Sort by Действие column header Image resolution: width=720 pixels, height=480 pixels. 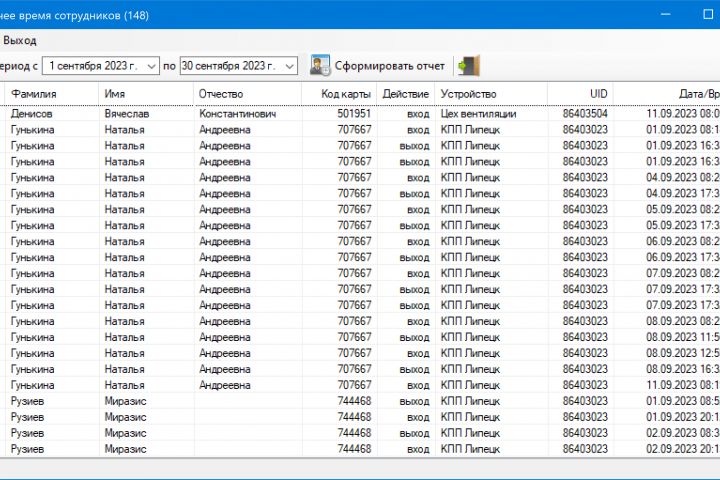tap(405, 94)
